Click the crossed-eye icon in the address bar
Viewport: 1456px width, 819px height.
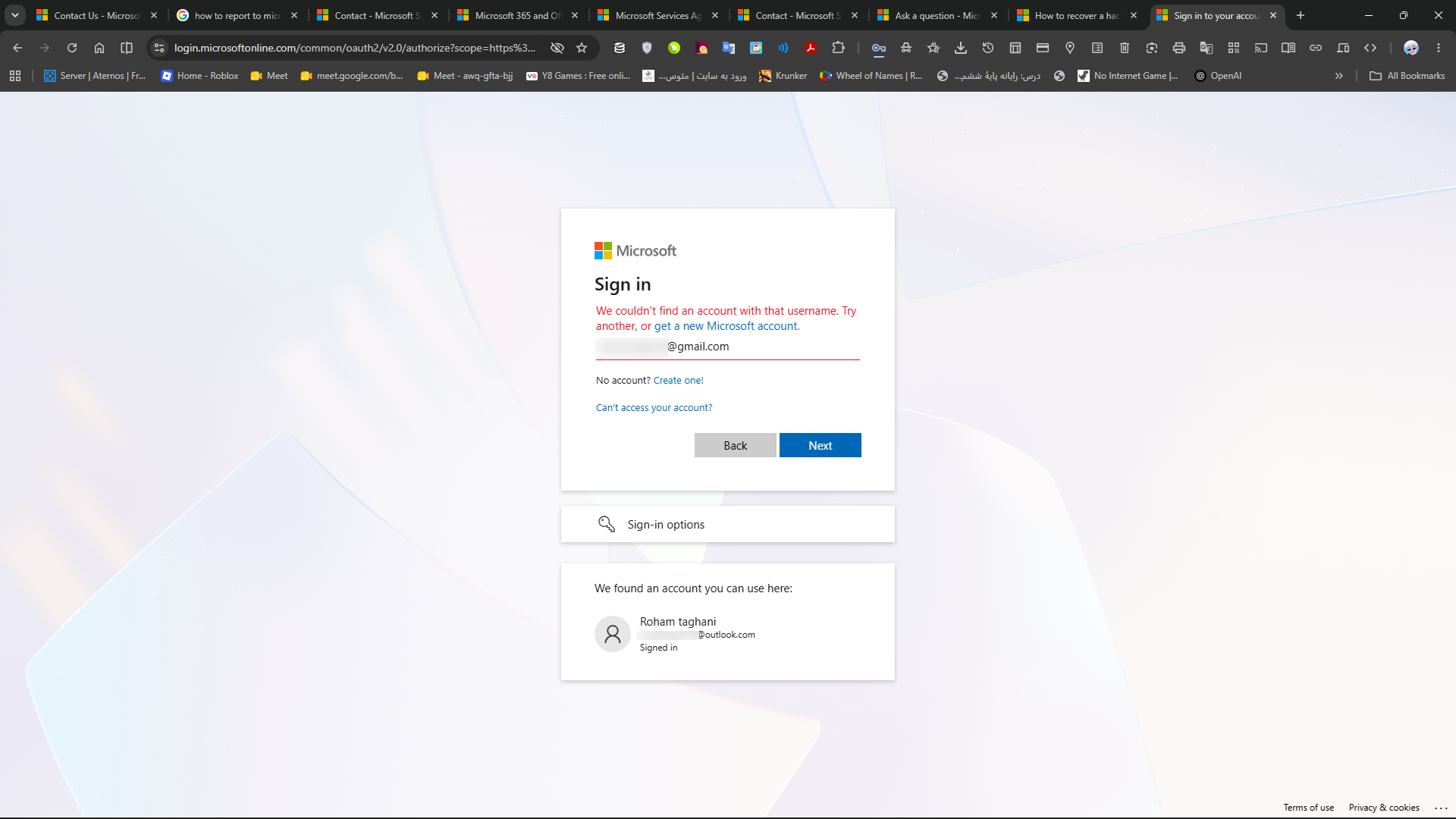(557, 48)
